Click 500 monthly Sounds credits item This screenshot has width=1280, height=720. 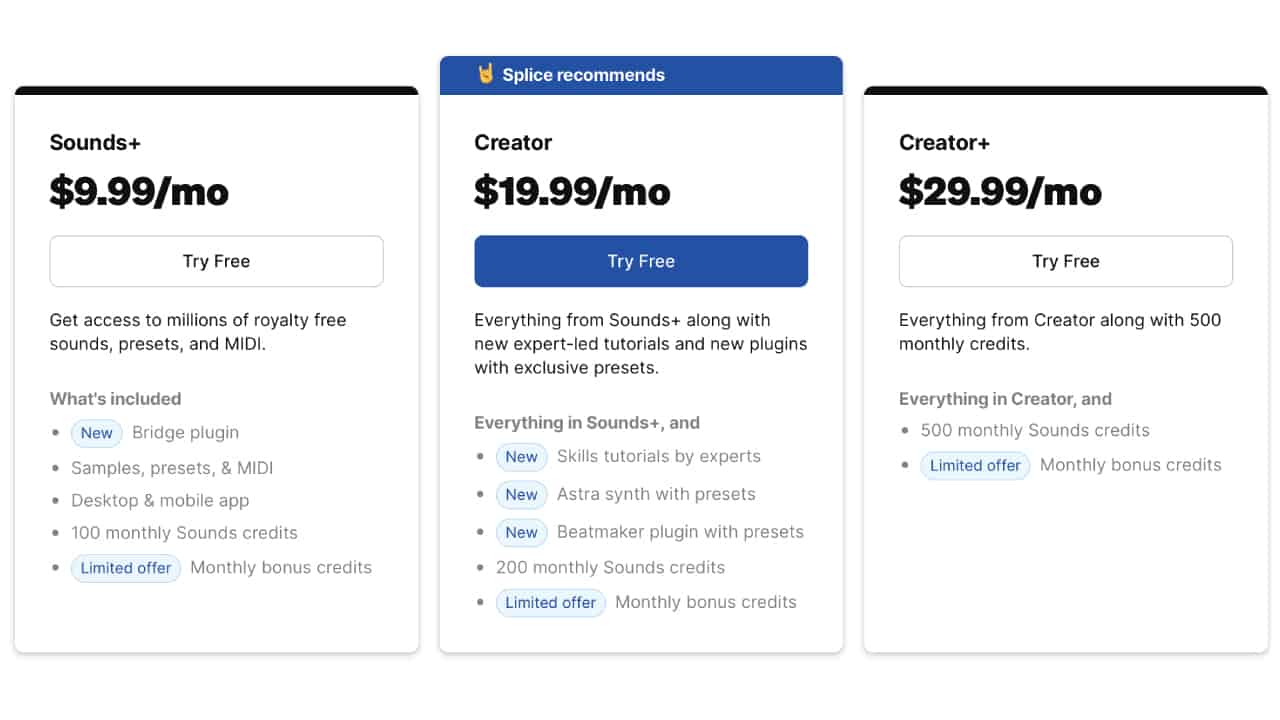[x=1035, y=431]
